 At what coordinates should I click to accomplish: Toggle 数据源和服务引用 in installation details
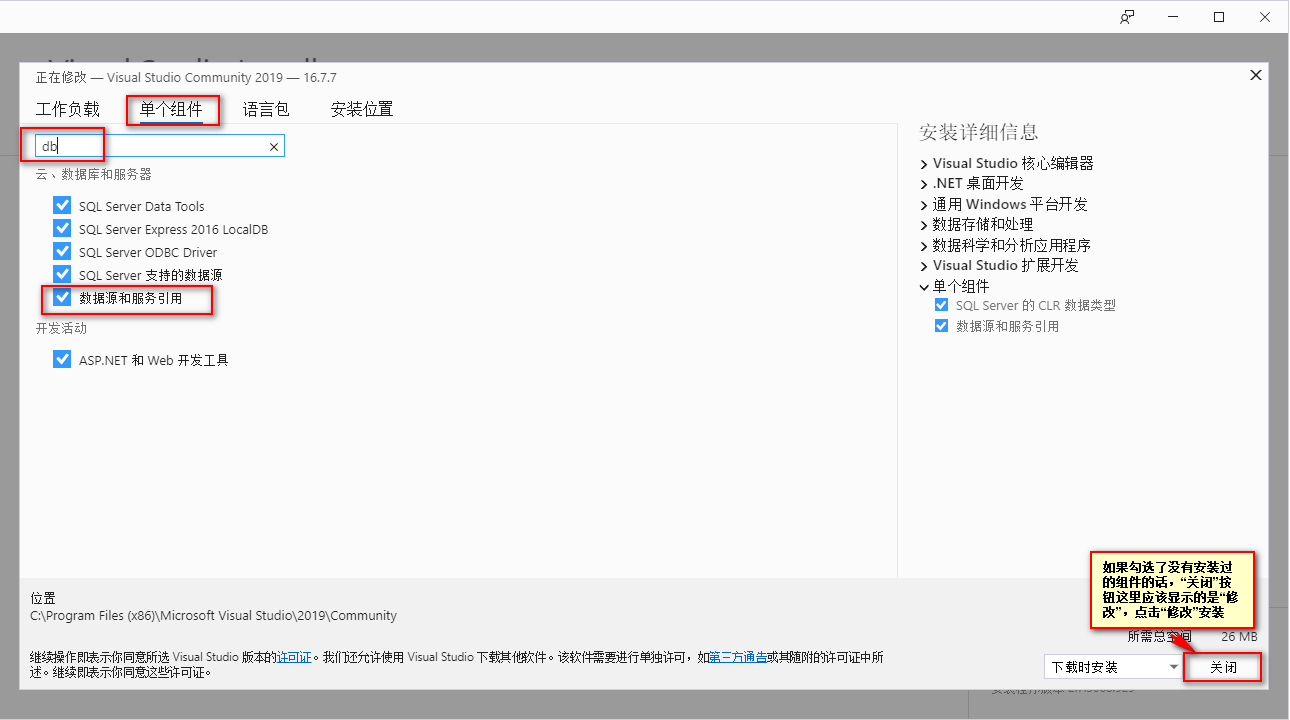pos(941,326)
